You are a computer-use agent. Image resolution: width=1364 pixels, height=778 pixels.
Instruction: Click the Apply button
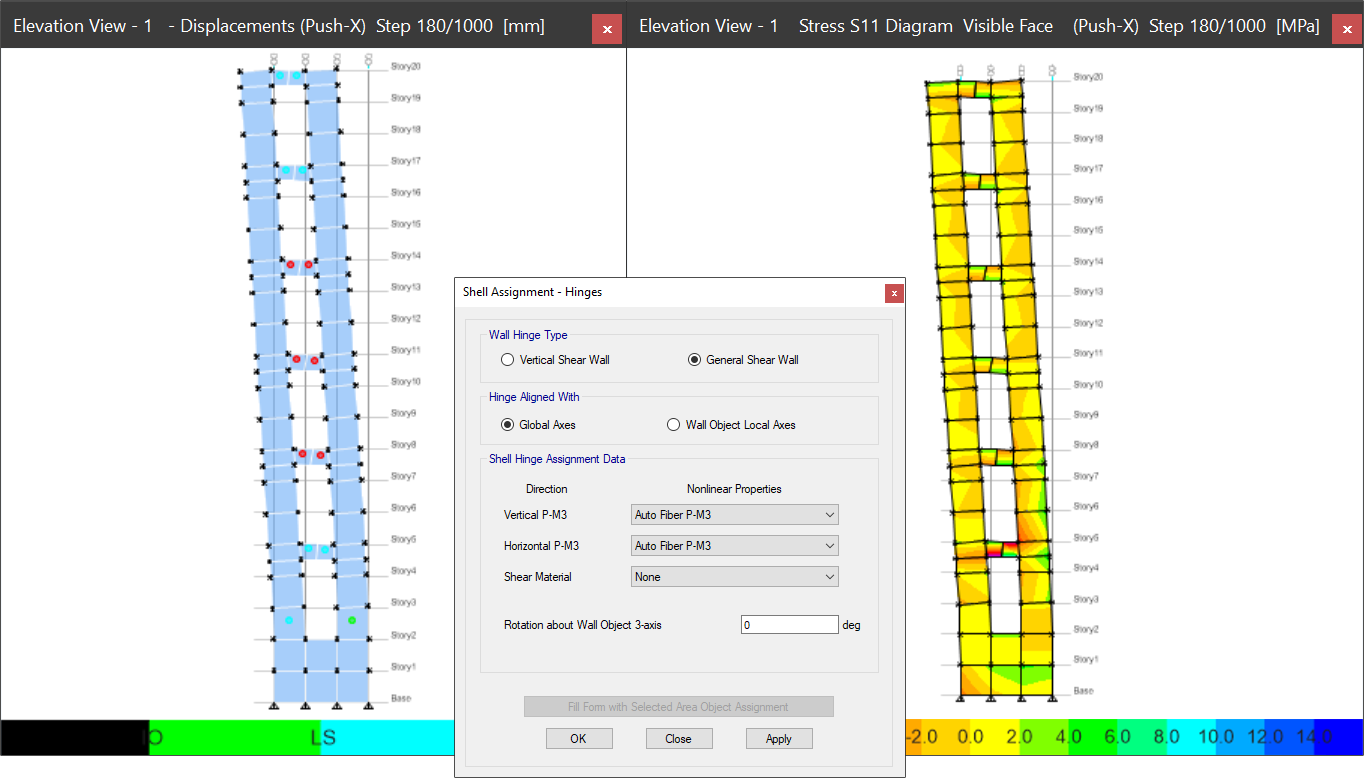click(x=778, y=739)
